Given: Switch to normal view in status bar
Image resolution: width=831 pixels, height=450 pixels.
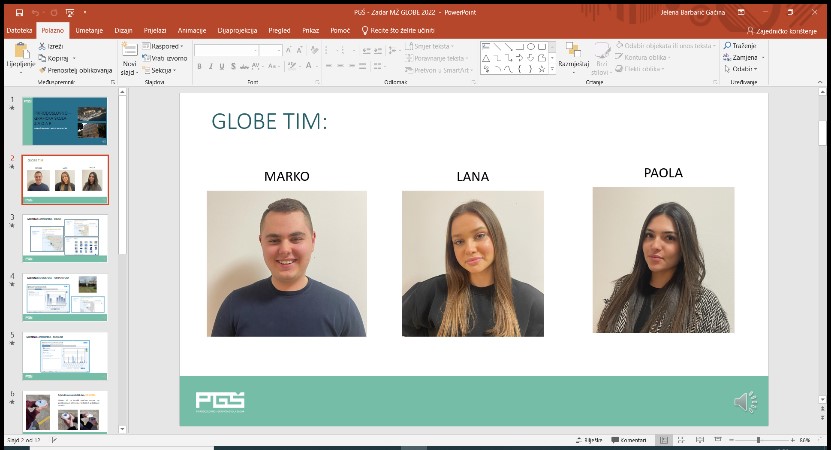Looking at the screenshot, I should [x=664, y=440].
